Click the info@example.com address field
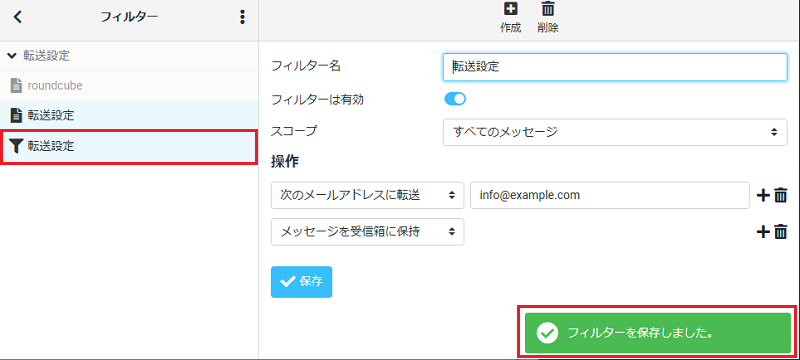The height and width of the screenshot is (360, 800). (x=610, y=195)
